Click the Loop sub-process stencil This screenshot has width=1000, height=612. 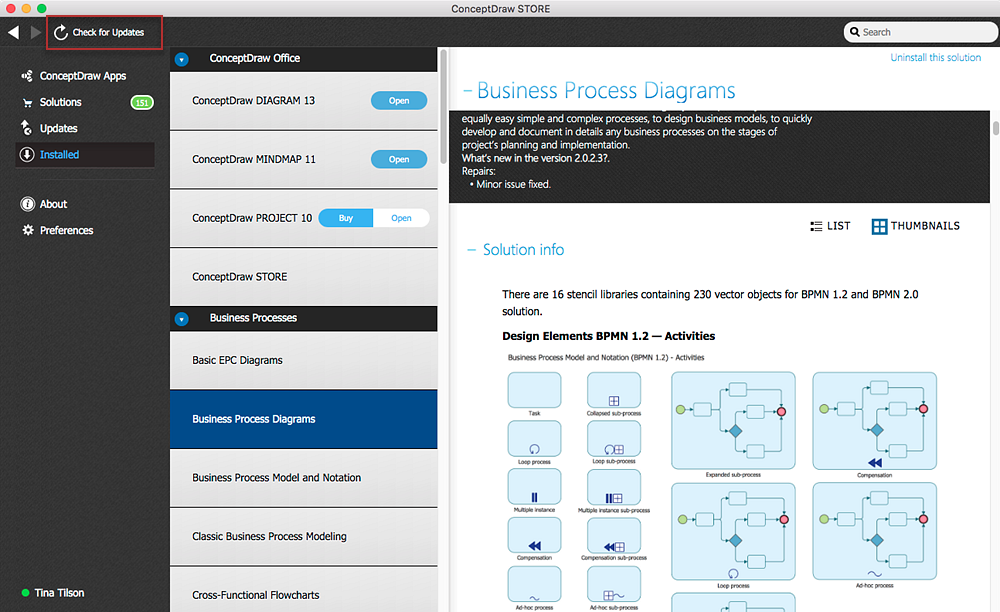[x=614, y=439]
